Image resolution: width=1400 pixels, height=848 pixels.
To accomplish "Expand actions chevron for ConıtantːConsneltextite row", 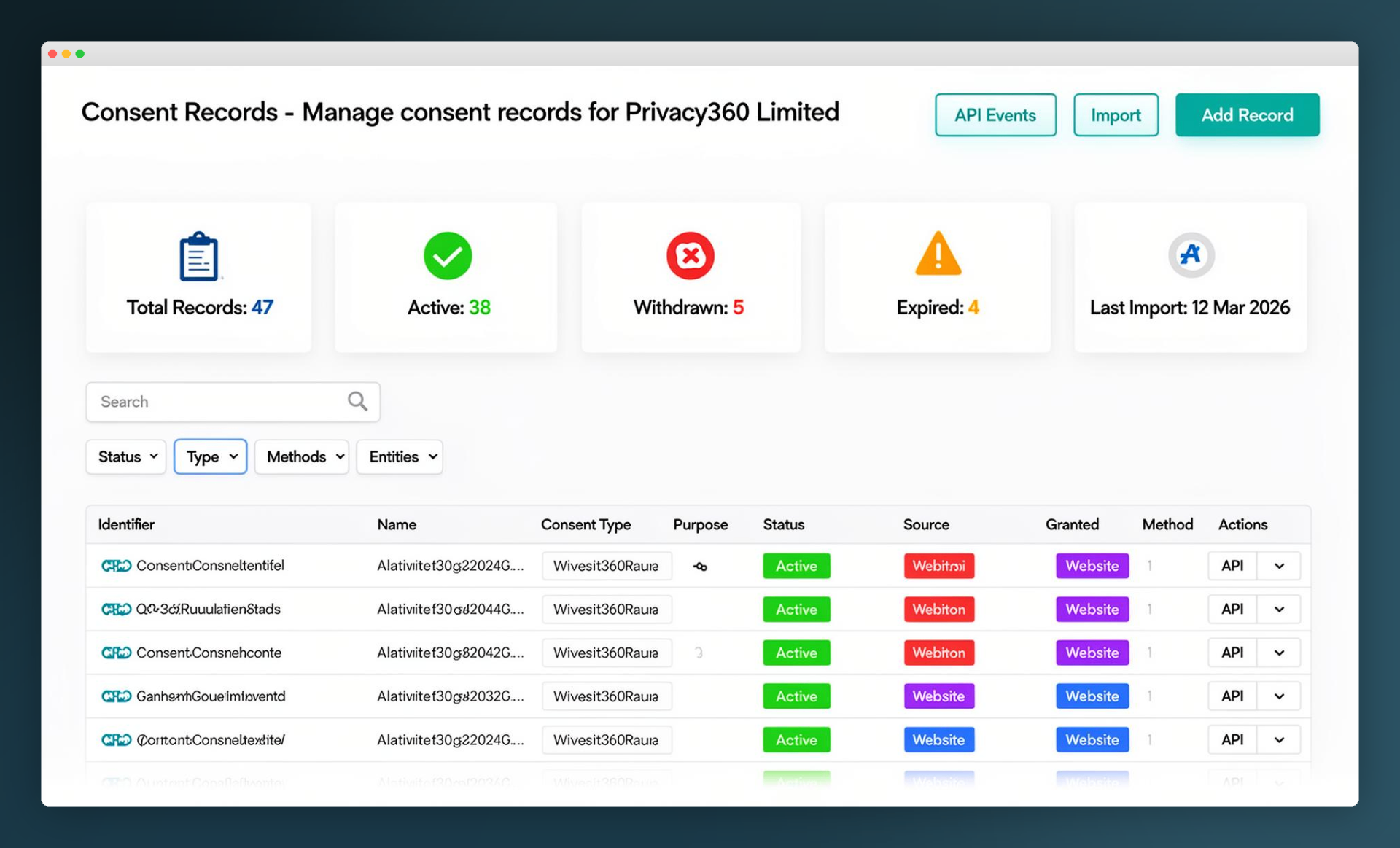I will click(x=1279, y=739).
